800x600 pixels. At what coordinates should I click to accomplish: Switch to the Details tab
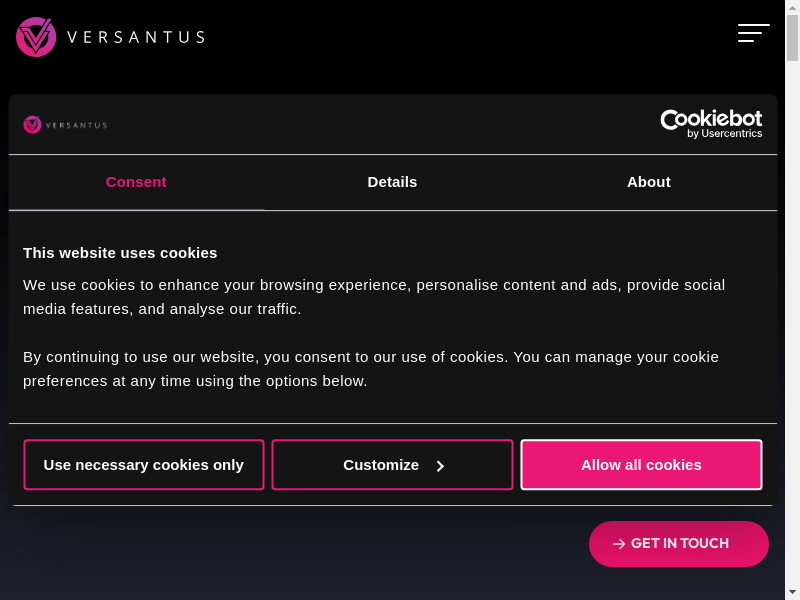pyautogui.click(x=392, y=182)
